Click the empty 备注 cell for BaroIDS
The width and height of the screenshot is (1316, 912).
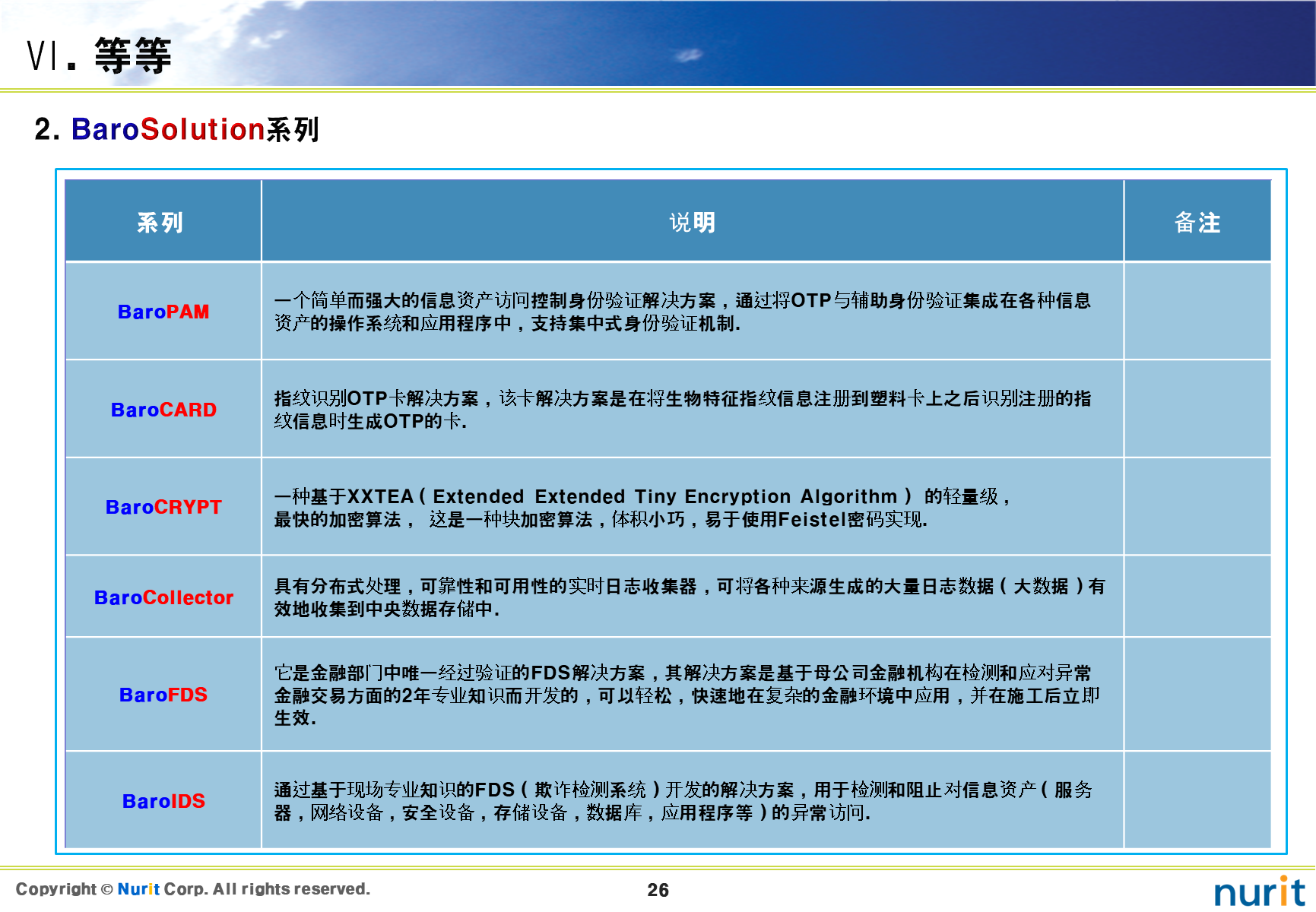click(1197, 800)
